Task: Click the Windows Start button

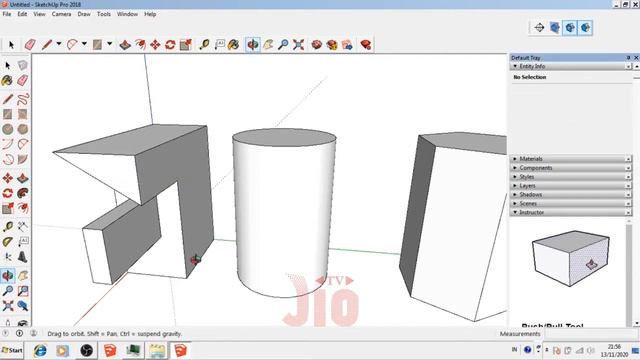Action: pyautogui.click(x=12, y=350)
